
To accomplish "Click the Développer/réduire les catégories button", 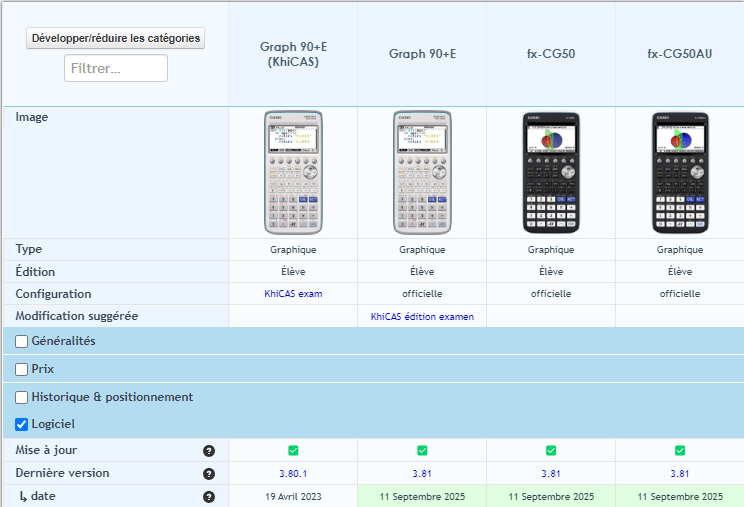I will pyautogui.click(x=116, y=38).
